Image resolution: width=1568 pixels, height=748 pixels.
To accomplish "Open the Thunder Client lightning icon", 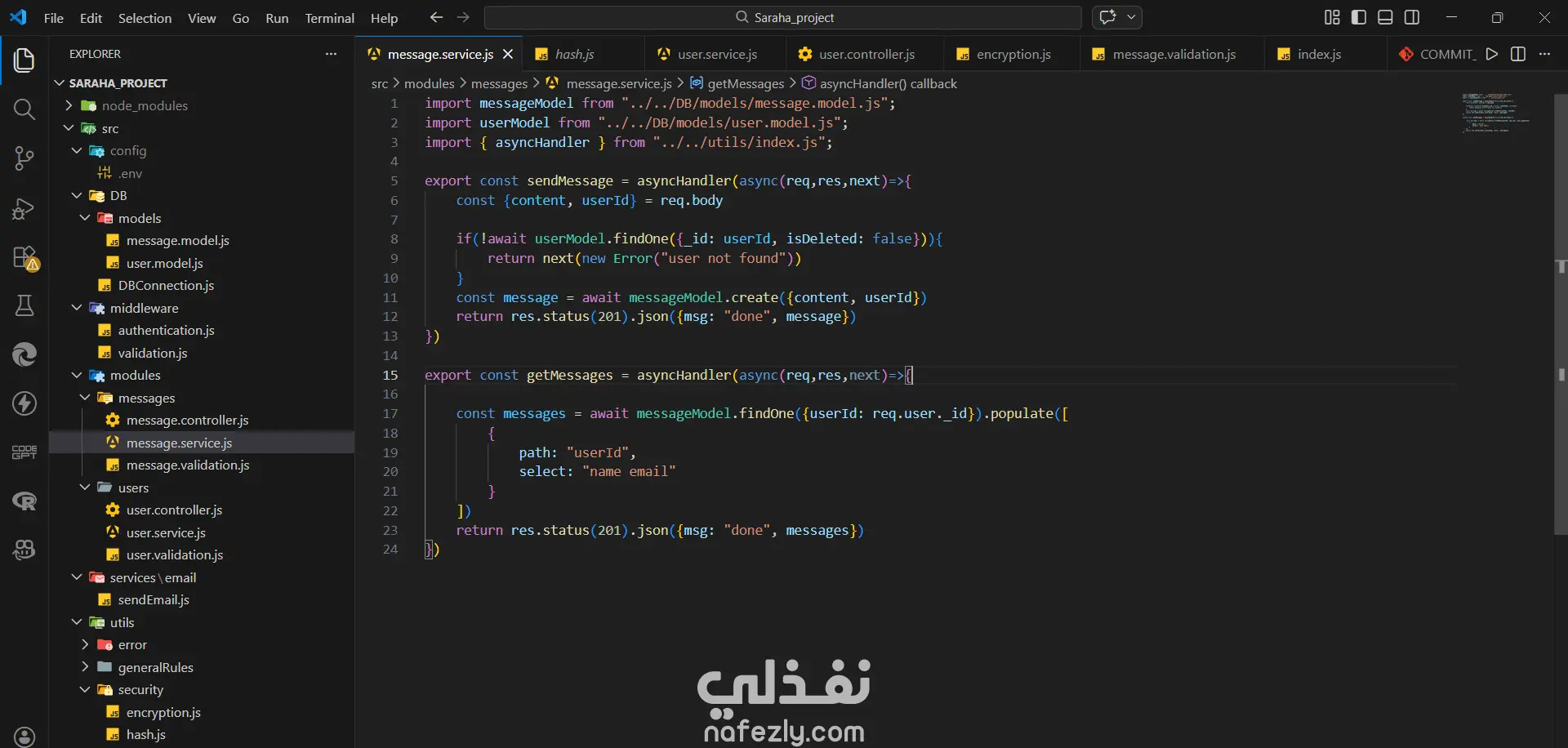I will click(x=24, y=403).
